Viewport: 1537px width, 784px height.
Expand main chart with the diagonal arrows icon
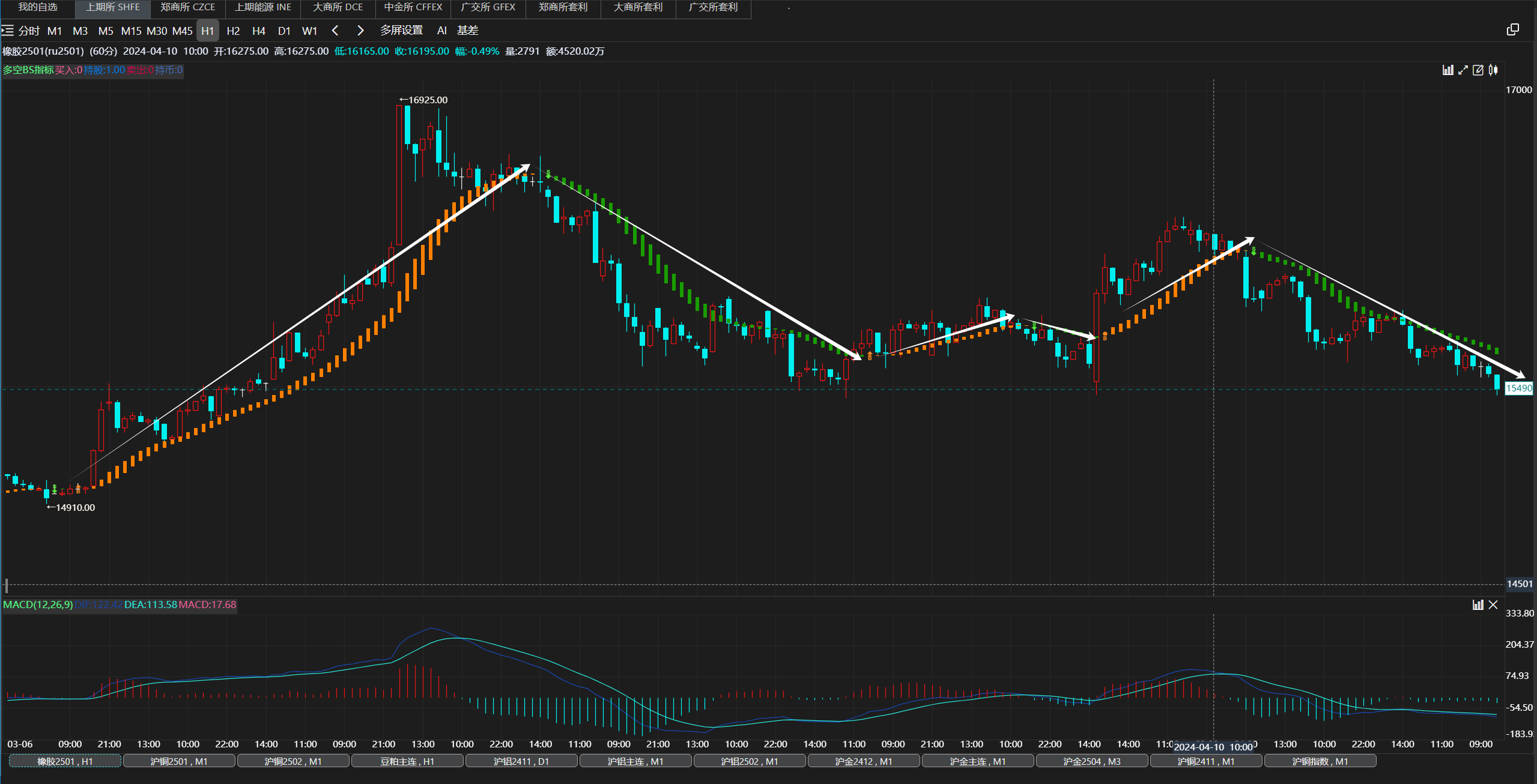(1463, 70)
